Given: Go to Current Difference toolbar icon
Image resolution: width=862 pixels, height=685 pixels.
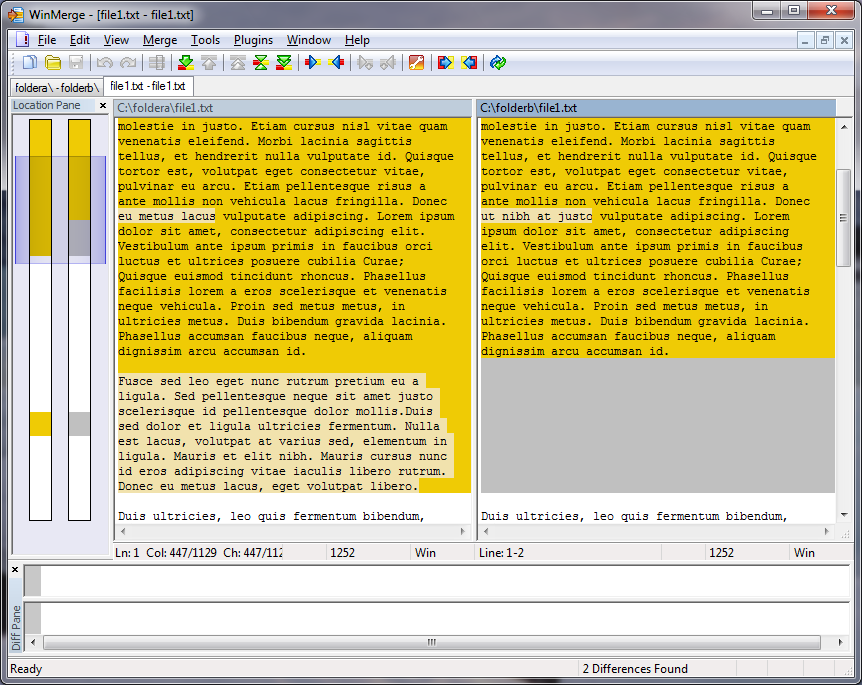Looking at the screenshot, I should 261,63.
